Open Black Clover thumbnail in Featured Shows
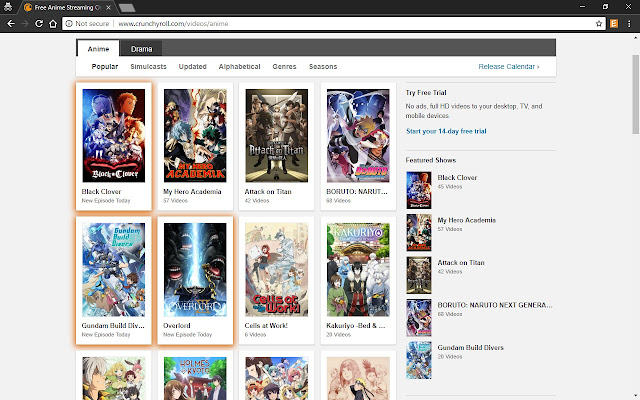 click(419, 190)
